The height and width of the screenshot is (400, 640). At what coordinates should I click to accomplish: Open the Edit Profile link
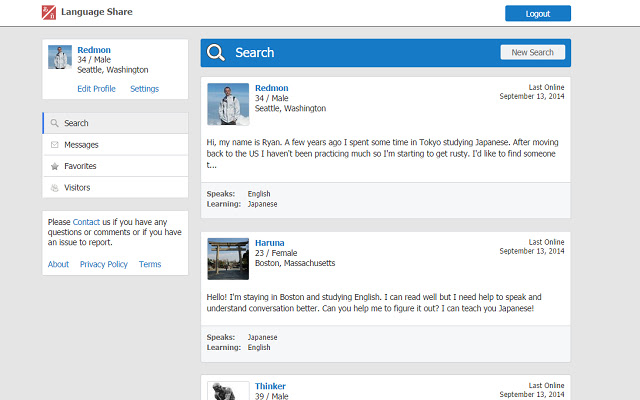(x=96, y=89)
